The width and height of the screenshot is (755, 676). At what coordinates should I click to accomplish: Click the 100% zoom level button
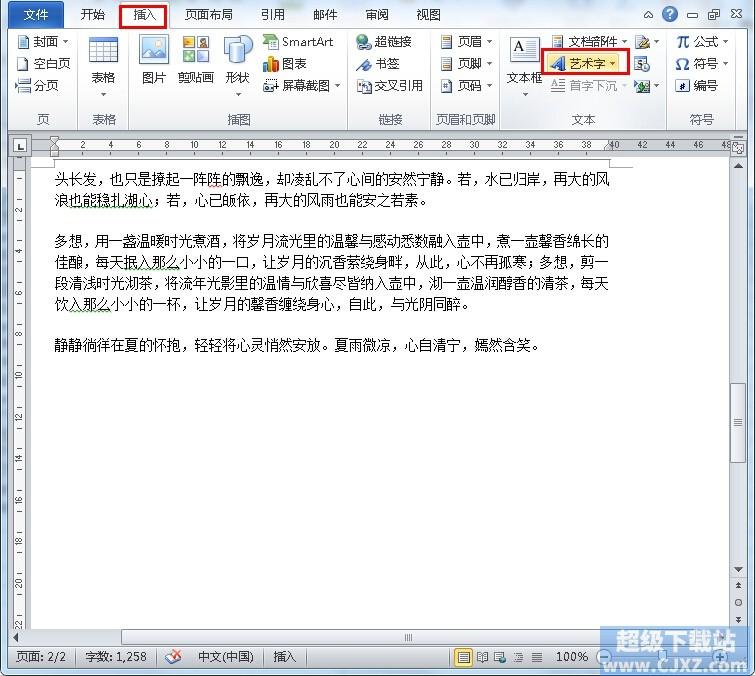click(x=571, y=657)
